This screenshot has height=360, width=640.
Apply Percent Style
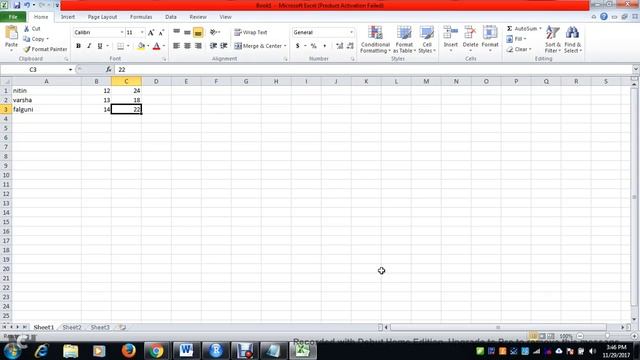coord(313,46)
